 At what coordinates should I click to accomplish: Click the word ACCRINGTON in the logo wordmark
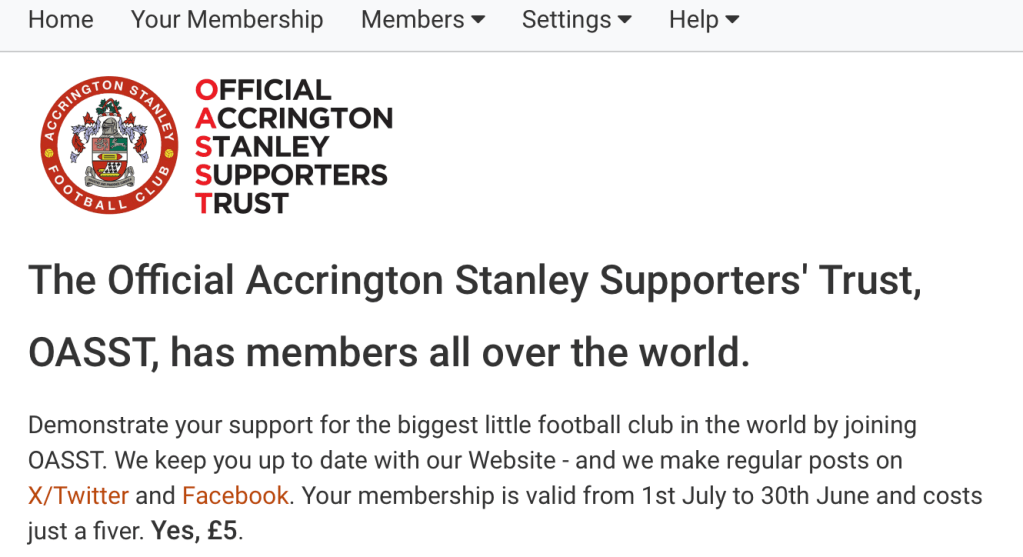(x=294, y=118)
